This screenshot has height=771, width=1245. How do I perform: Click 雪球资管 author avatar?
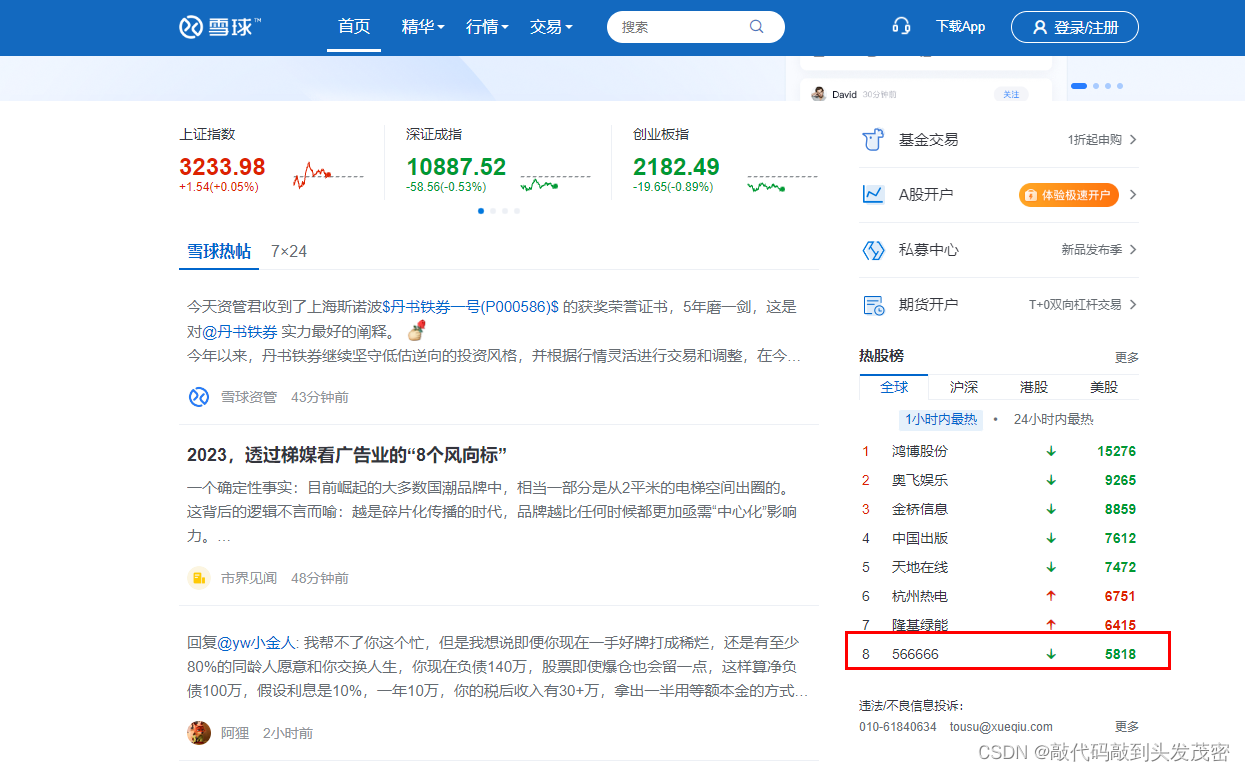(x=199, y=397)
